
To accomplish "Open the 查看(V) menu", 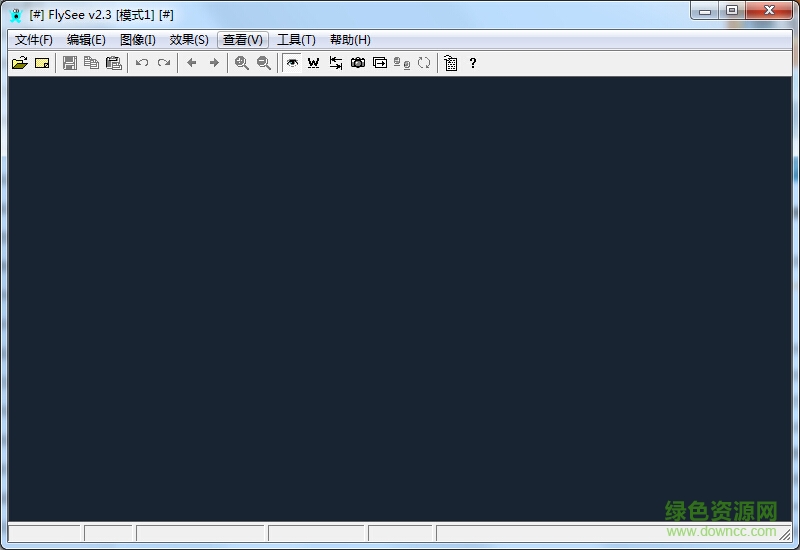I will click(243, 40).
